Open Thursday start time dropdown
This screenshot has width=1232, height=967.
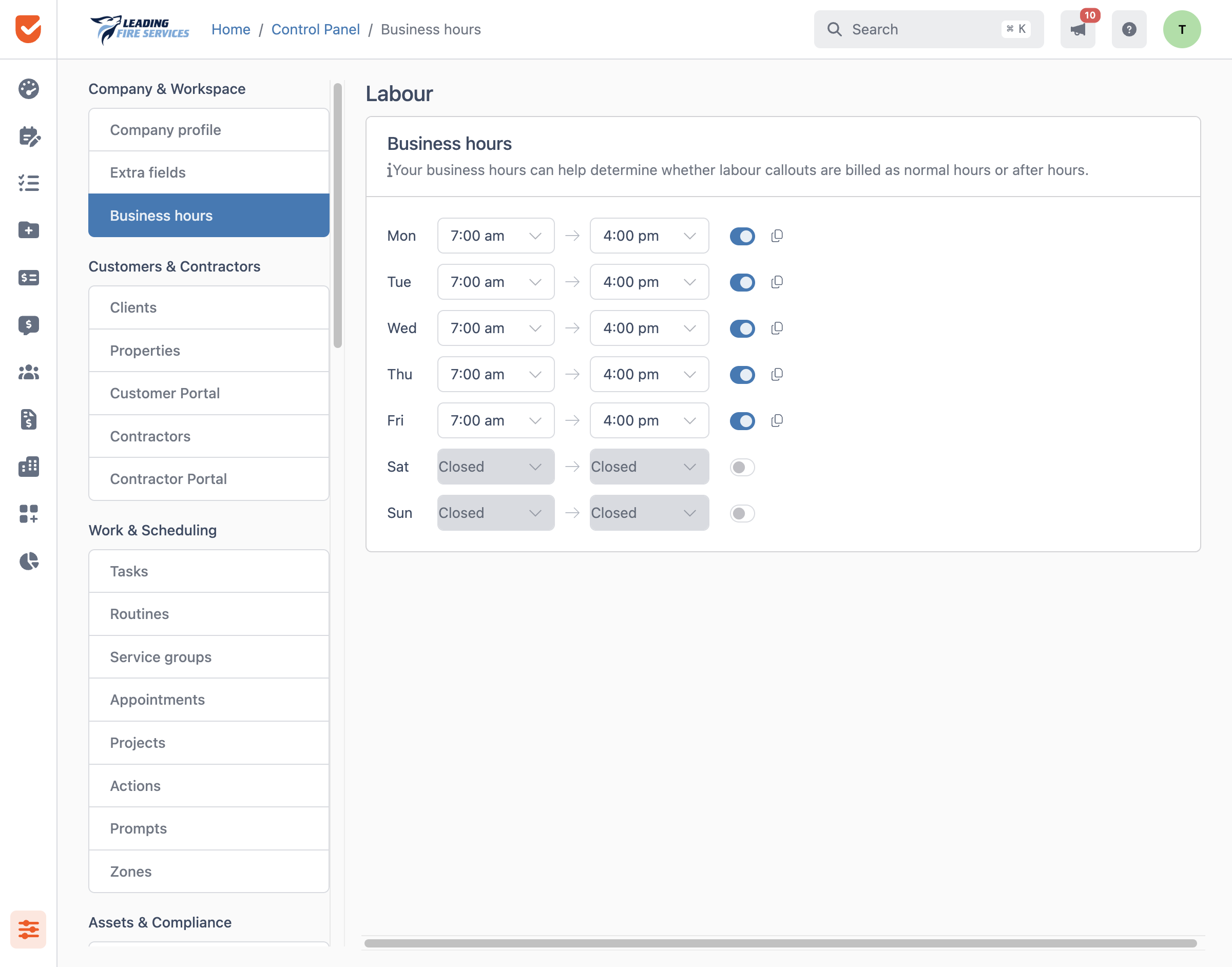[496, 374]
